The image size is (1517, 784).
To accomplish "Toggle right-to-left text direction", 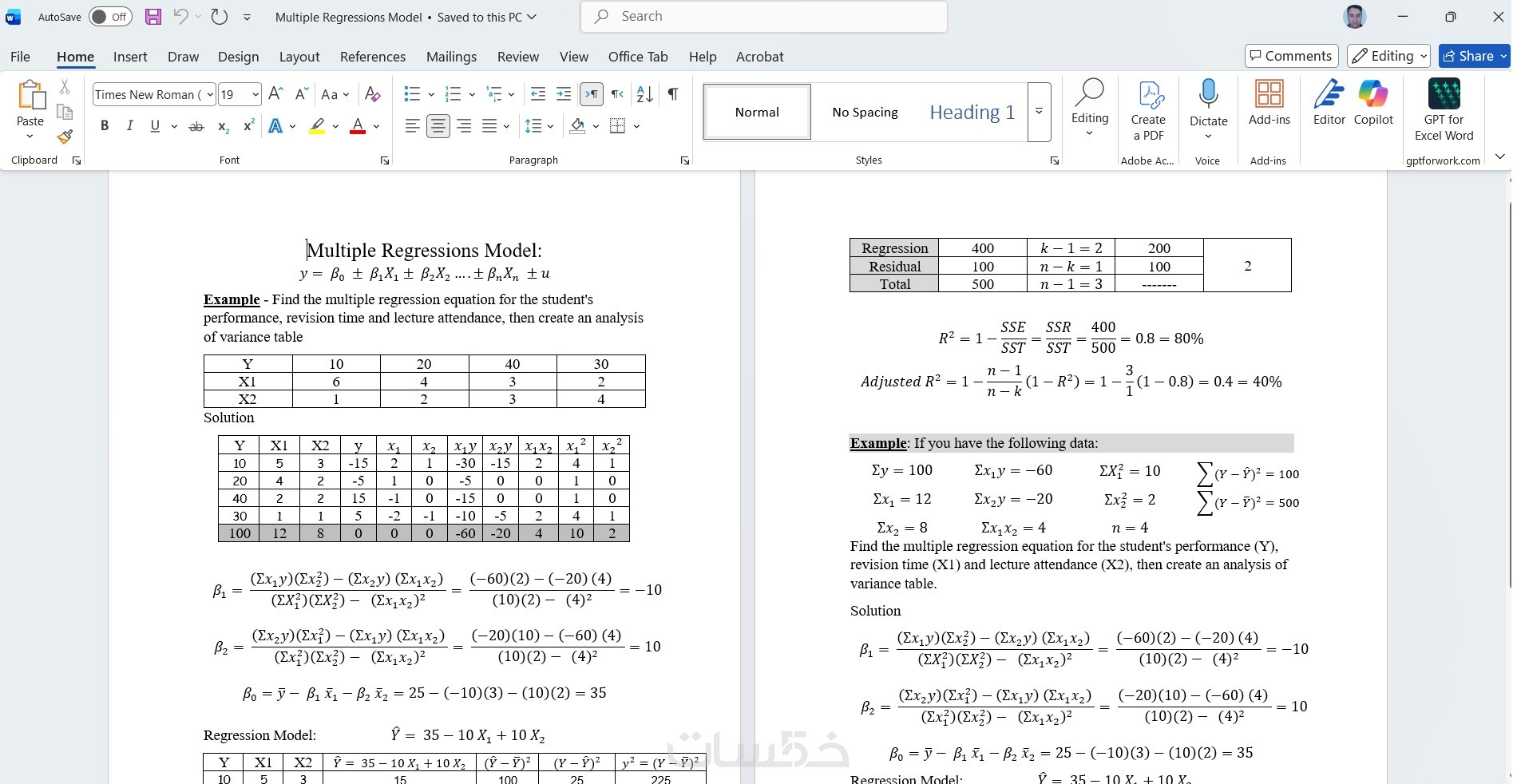I will [x=617, y=94].
